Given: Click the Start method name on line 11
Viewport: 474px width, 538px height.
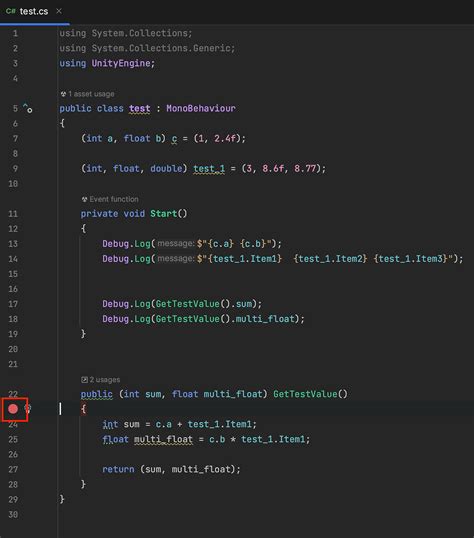Looking at the screenshot, I should (x=163, y=214).
